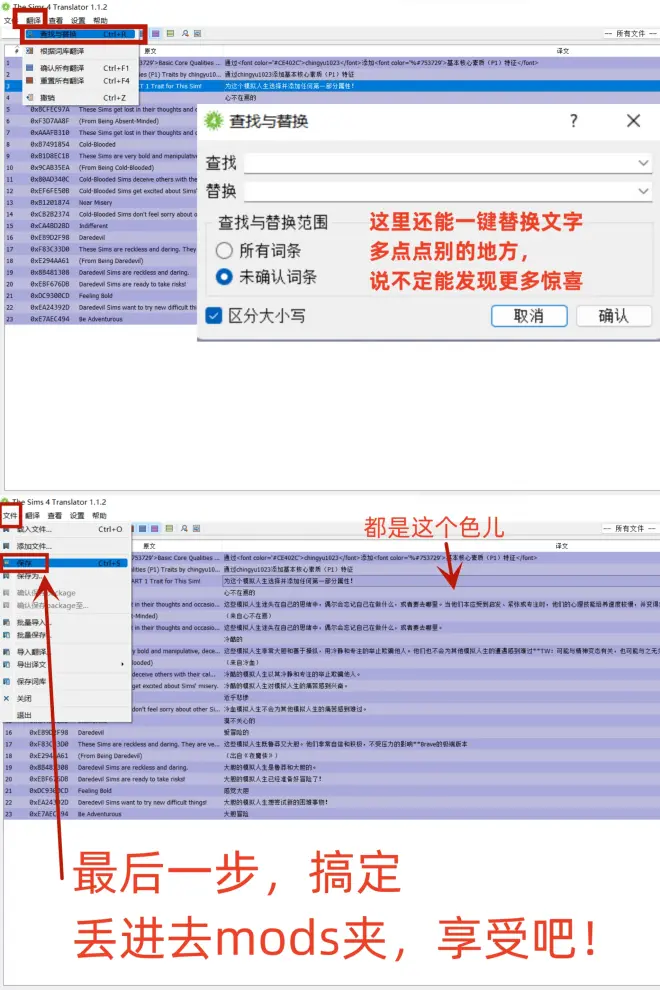Expand the 替换 combo box dropdown arrow
The height and width of the screenshot is (990, 660).
point(642,191)
